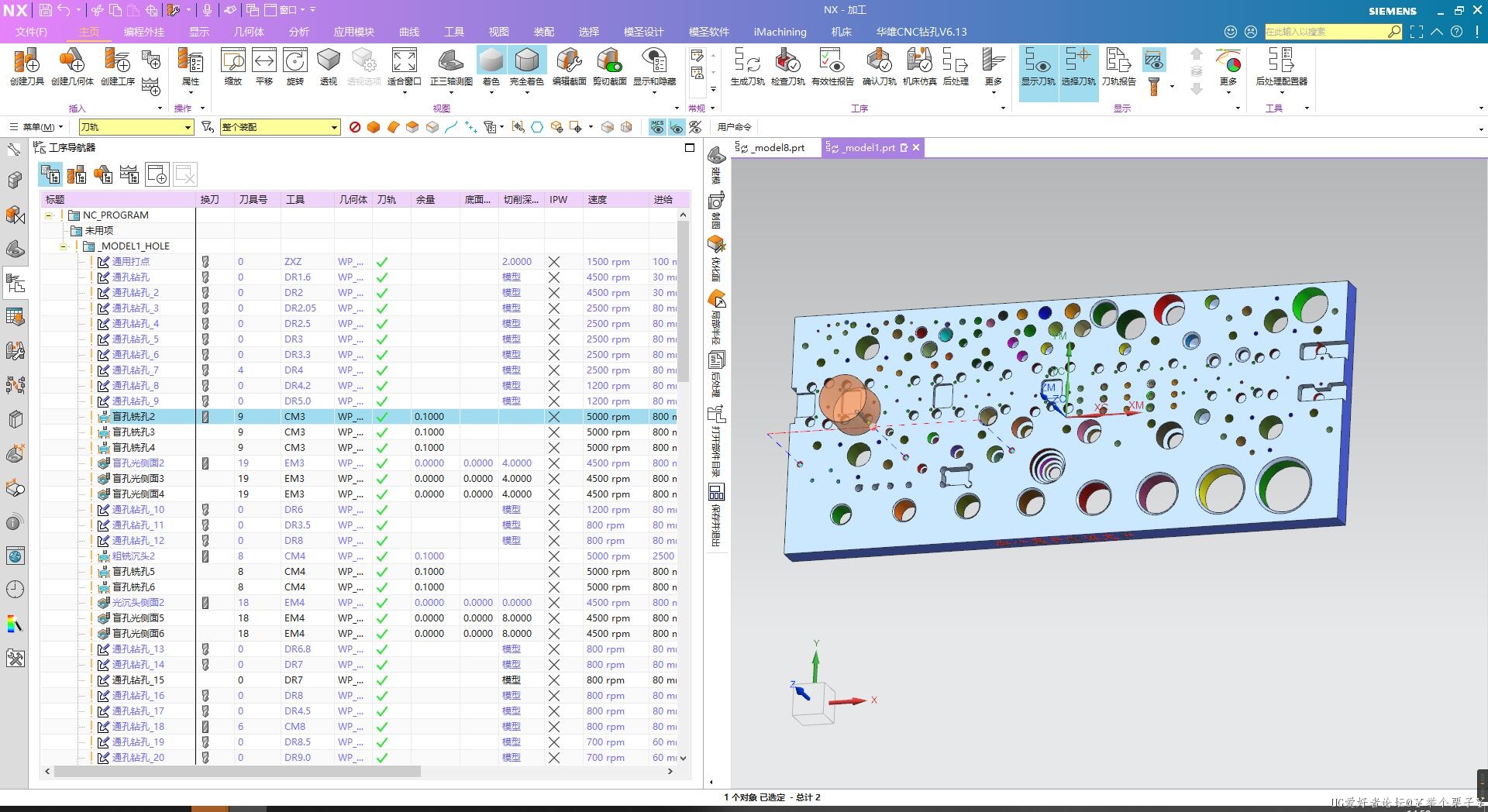Viewport: 1488px width, 812px height.
Task: Collapse the NC_PROGRAM tree node
Action: coord(49,215)
